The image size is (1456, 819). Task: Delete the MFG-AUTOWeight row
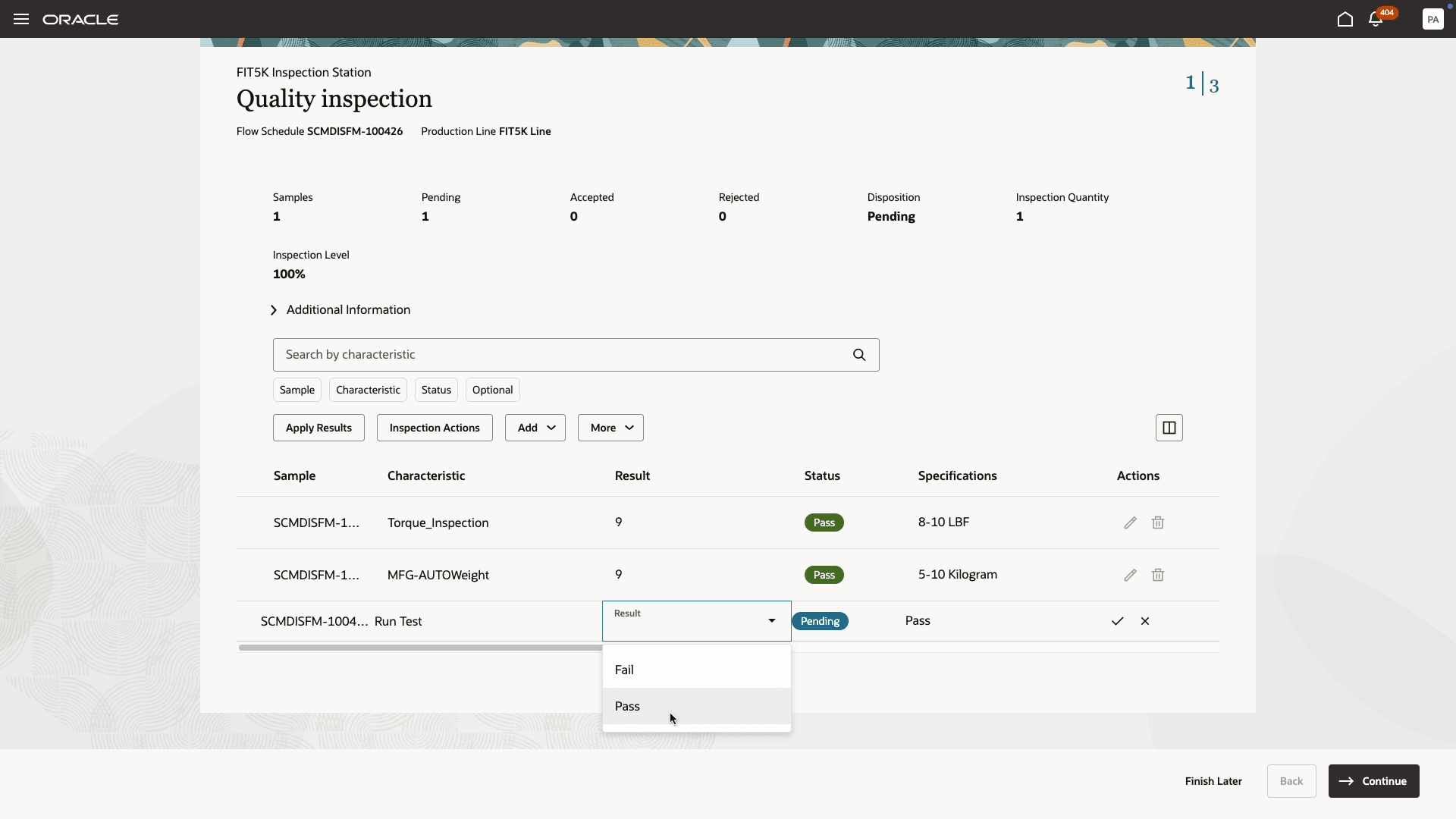click(x=1158, y=575)
